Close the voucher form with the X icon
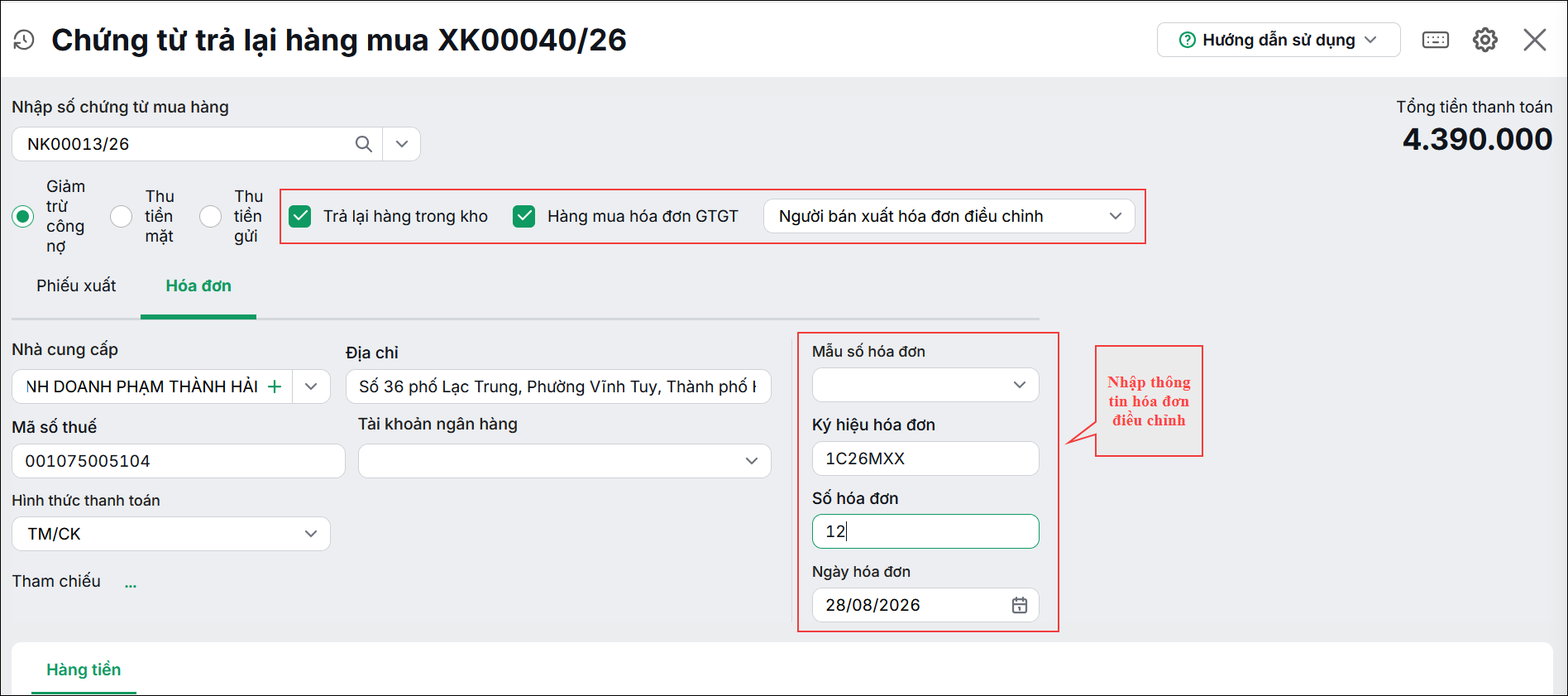Screen dimensions: 1568x696 (x=1535, y=40)
